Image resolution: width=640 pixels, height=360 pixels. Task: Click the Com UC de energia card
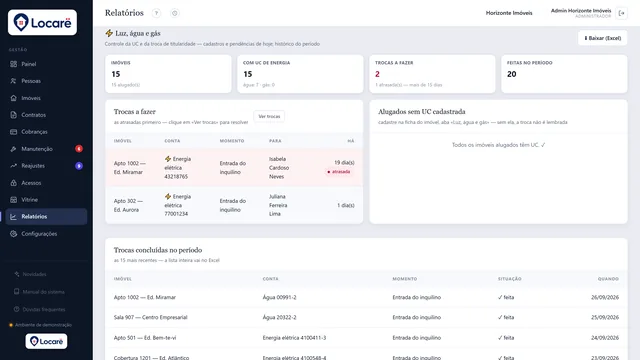300,74
